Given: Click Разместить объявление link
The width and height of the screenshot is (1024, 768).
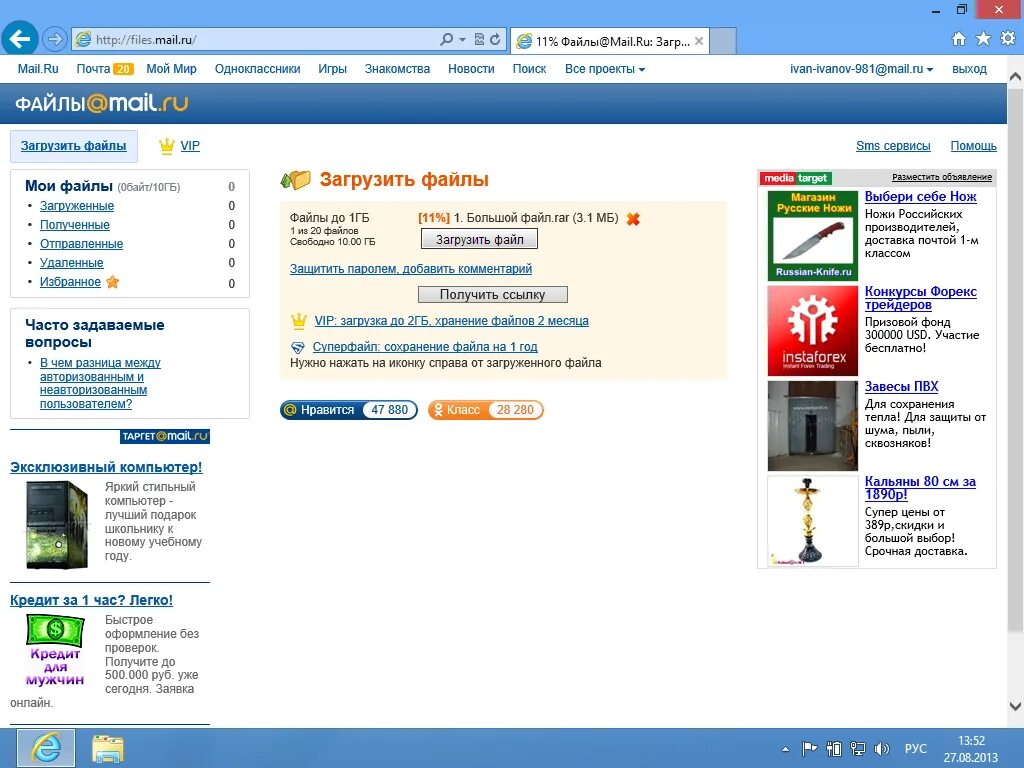Looking at the screenshot, I should (942, 177).
